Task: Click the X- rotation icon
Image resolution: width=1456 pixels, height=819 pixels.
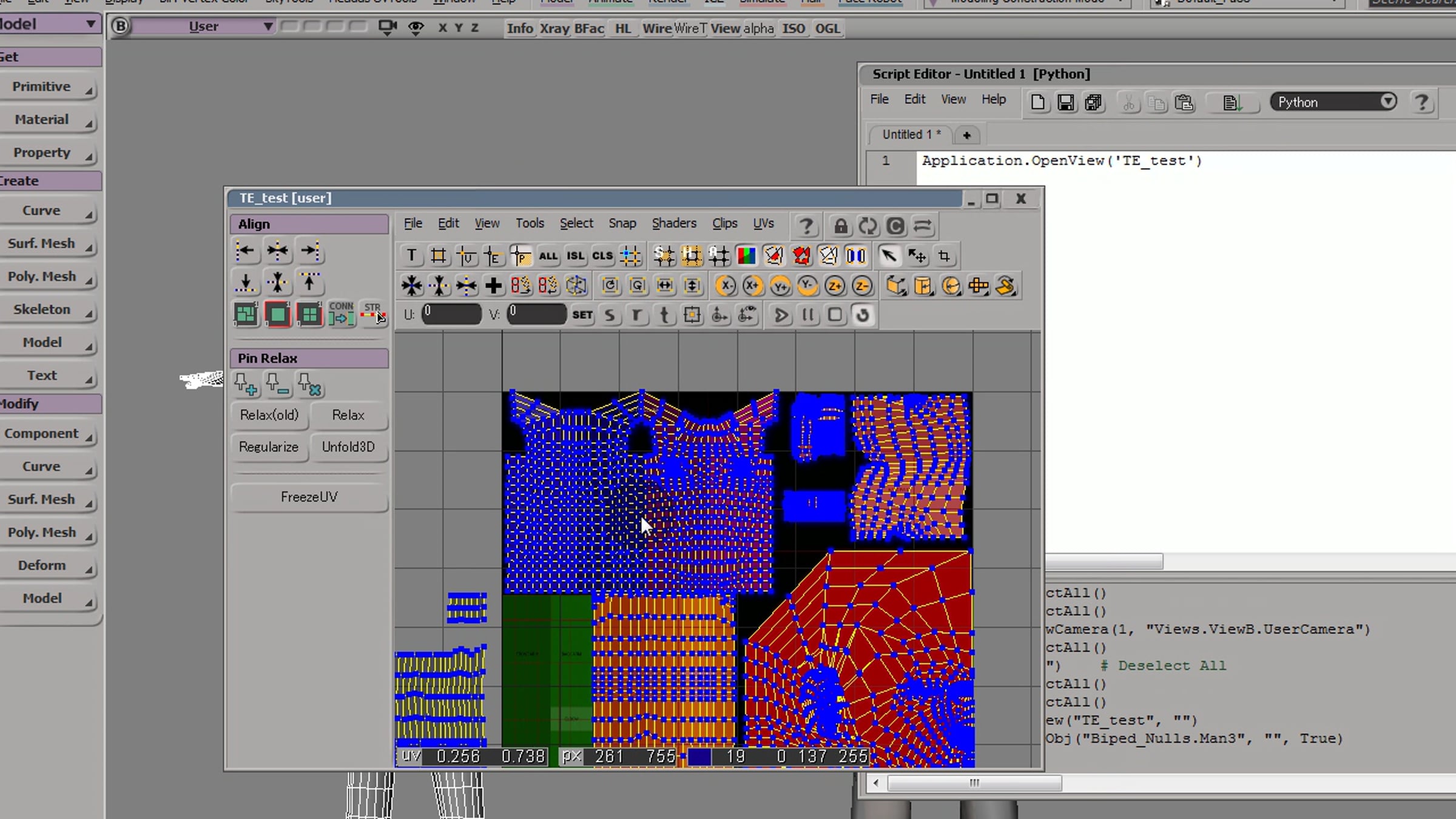Action: click(726, 286)
